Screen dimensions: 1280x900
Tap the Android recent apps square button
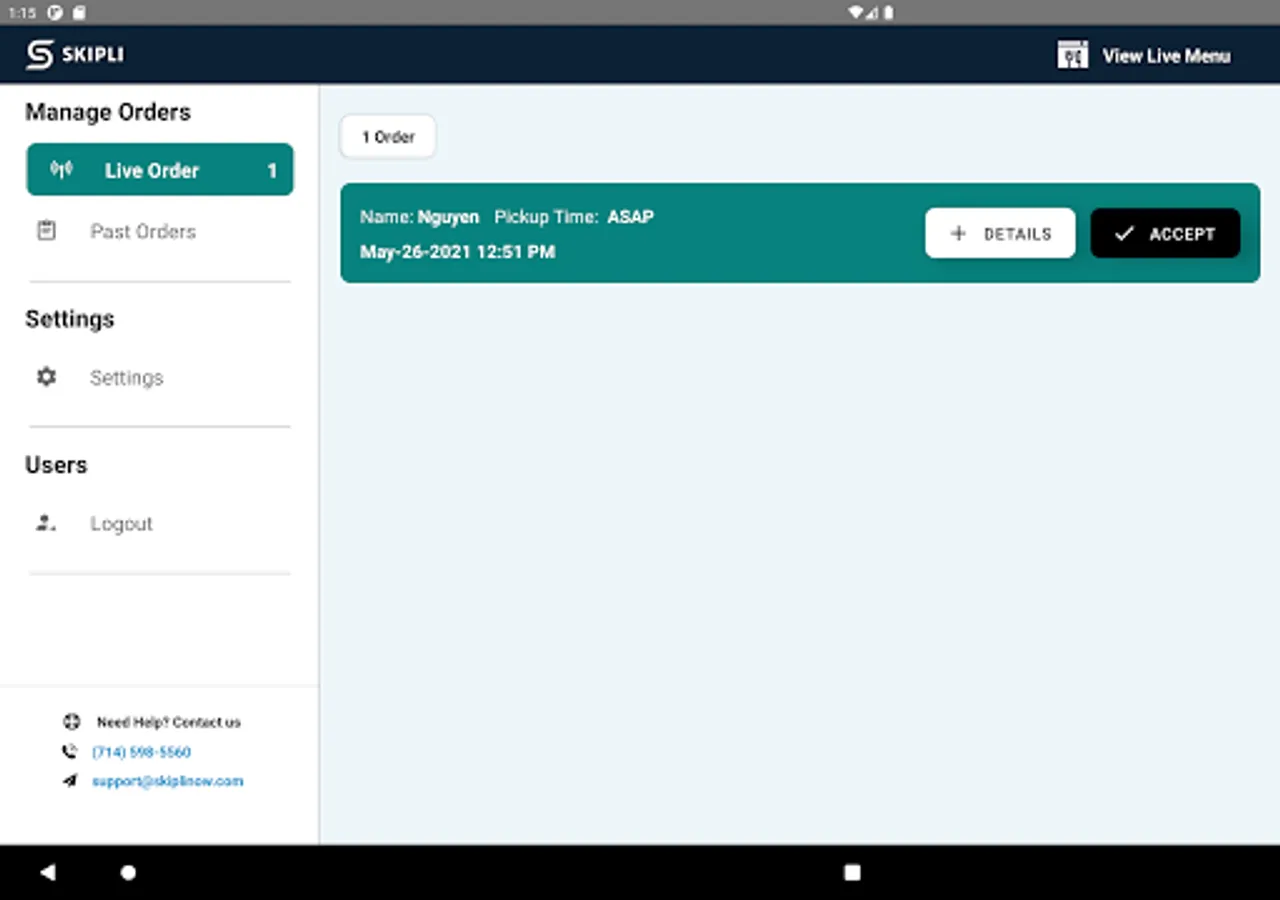[852, 872]
